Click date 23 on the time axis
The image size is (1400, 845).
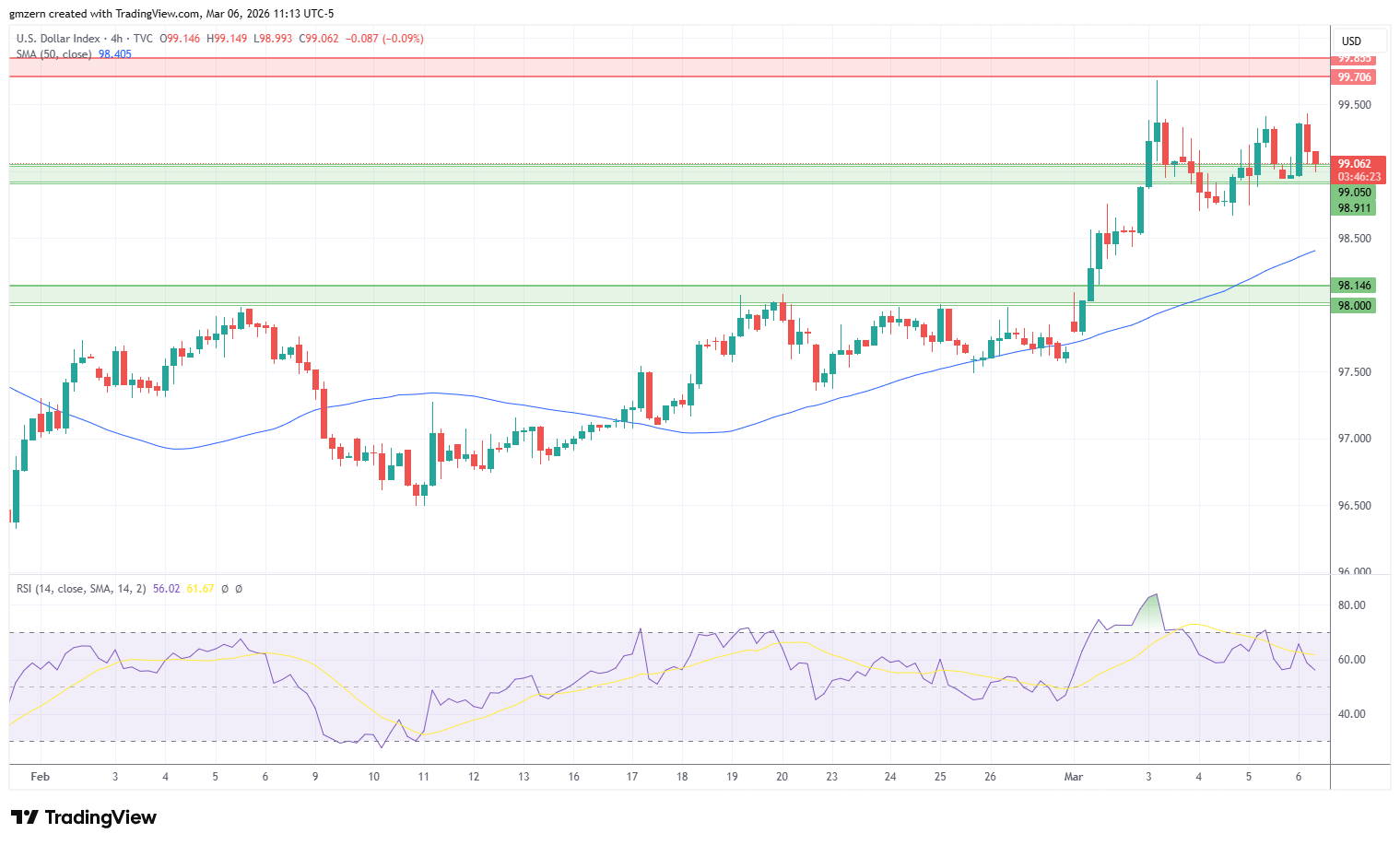pos(831,777)
